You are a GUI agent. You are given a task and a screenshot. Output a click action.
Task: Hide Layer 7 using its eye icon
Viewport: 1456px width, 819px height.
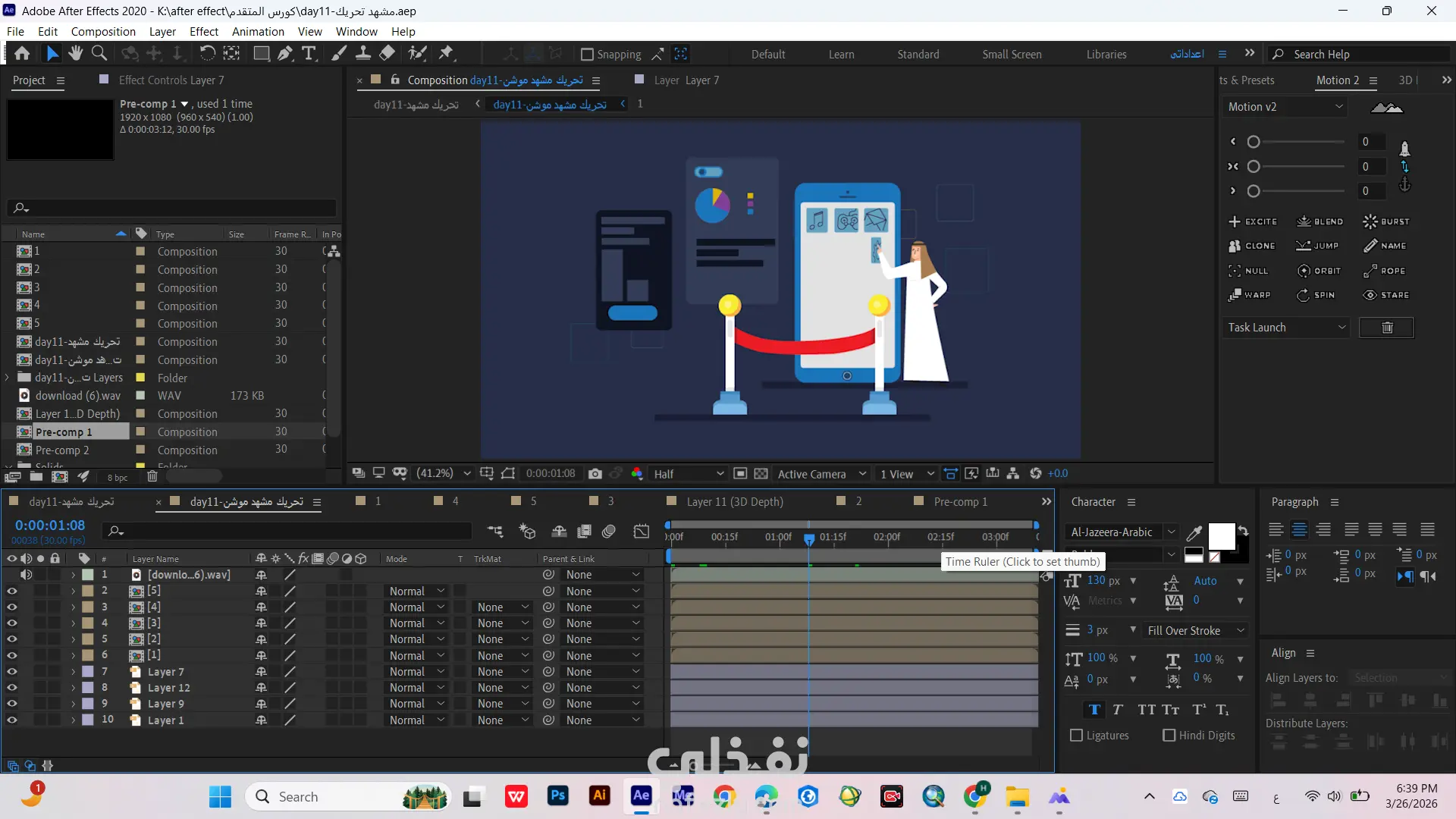pos(11,672)
